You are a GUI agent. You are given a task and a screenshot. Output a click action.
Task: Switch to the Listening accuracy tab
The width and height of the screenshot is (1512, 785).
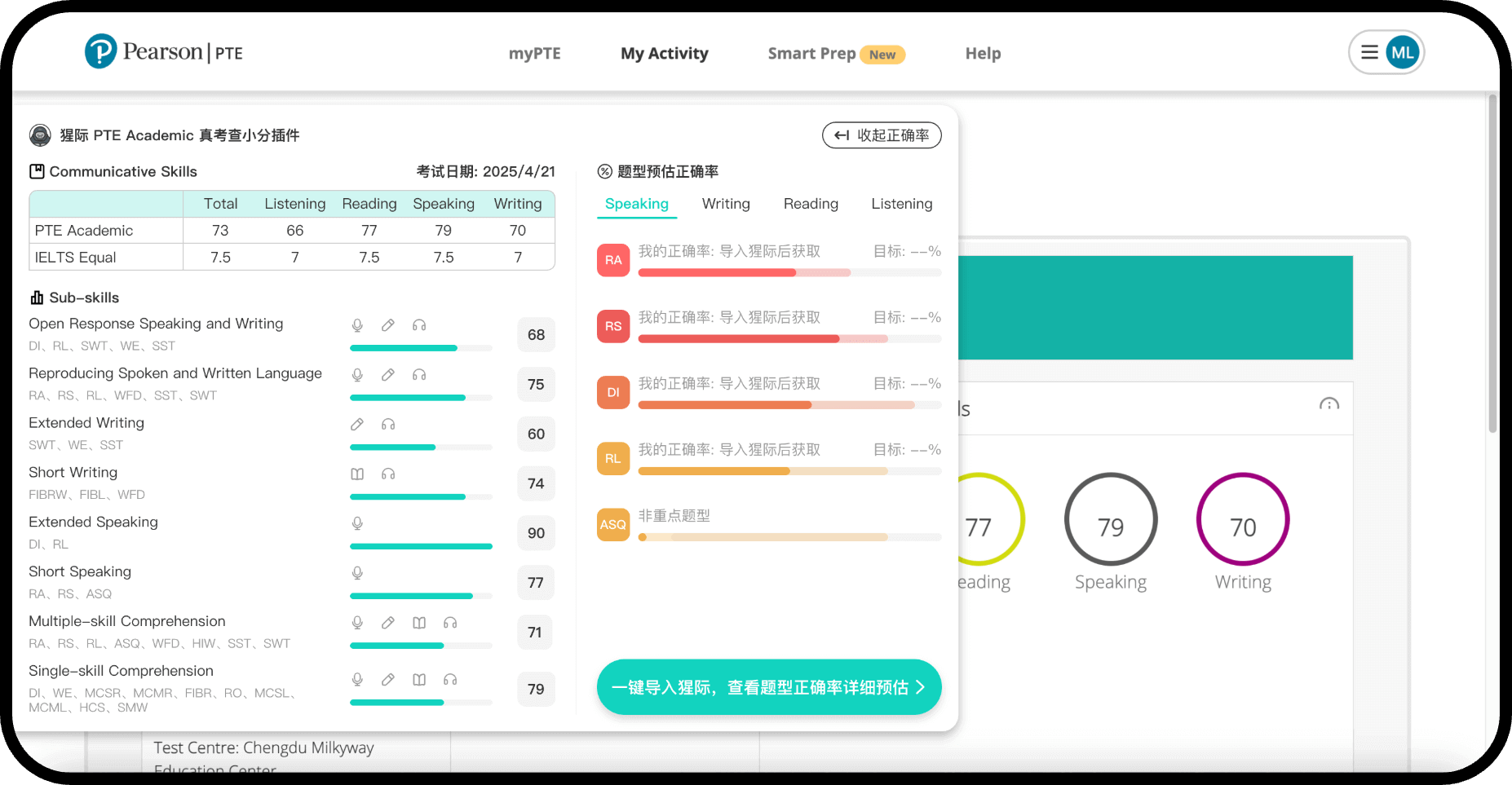click(x=902, y=204)
